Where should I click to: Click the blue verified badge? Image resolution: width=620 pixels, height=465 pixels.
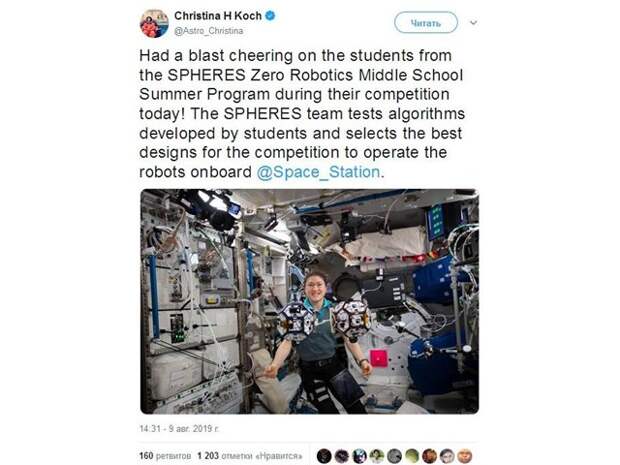pyautogui.click(x=270, y=16)
